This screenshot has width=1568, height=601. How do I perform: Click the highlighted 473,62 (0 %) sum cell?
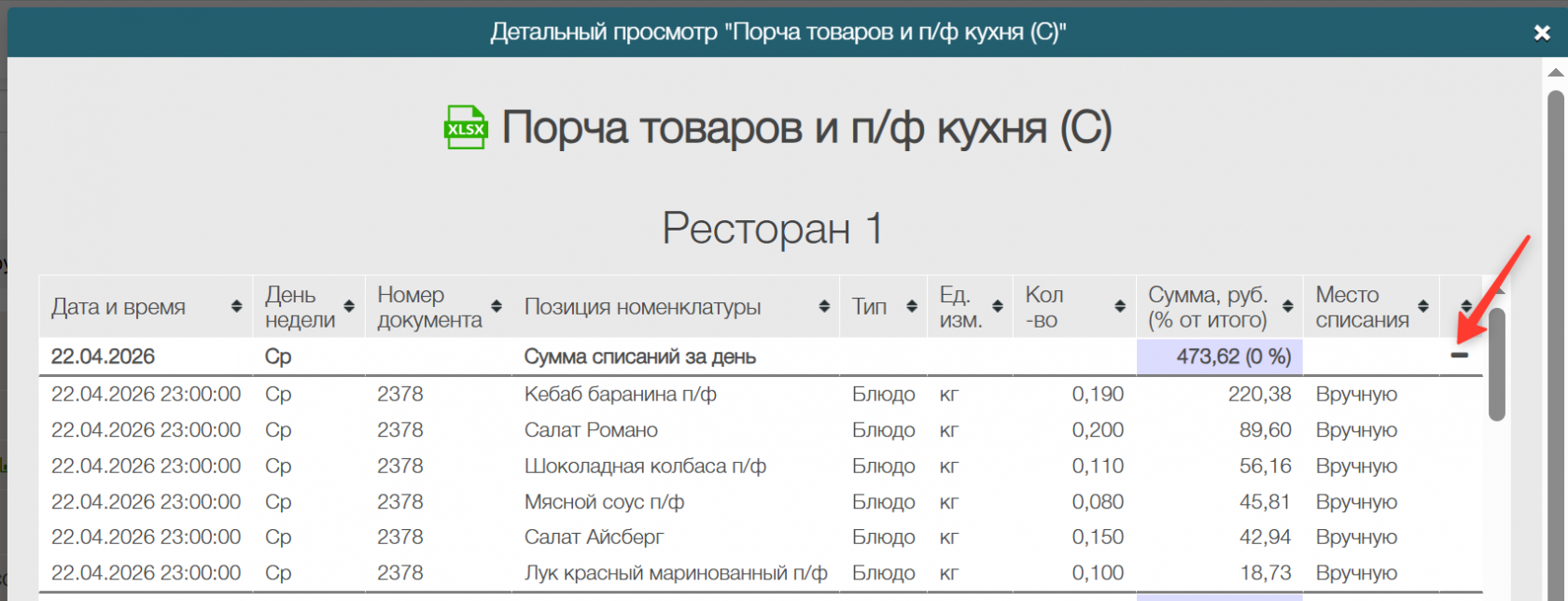1220,356
